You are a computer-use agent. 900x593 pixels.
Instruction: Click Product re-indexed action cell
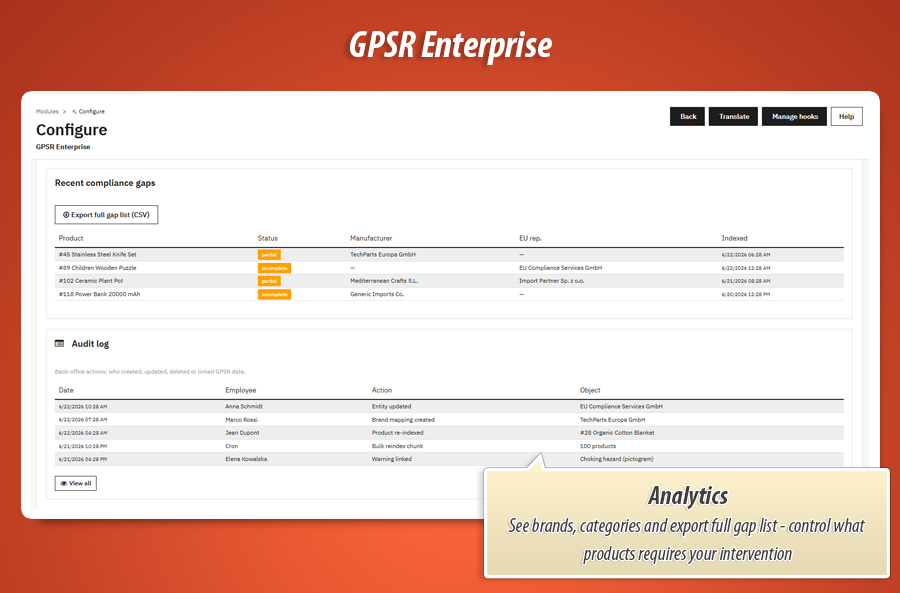[397, 433]
